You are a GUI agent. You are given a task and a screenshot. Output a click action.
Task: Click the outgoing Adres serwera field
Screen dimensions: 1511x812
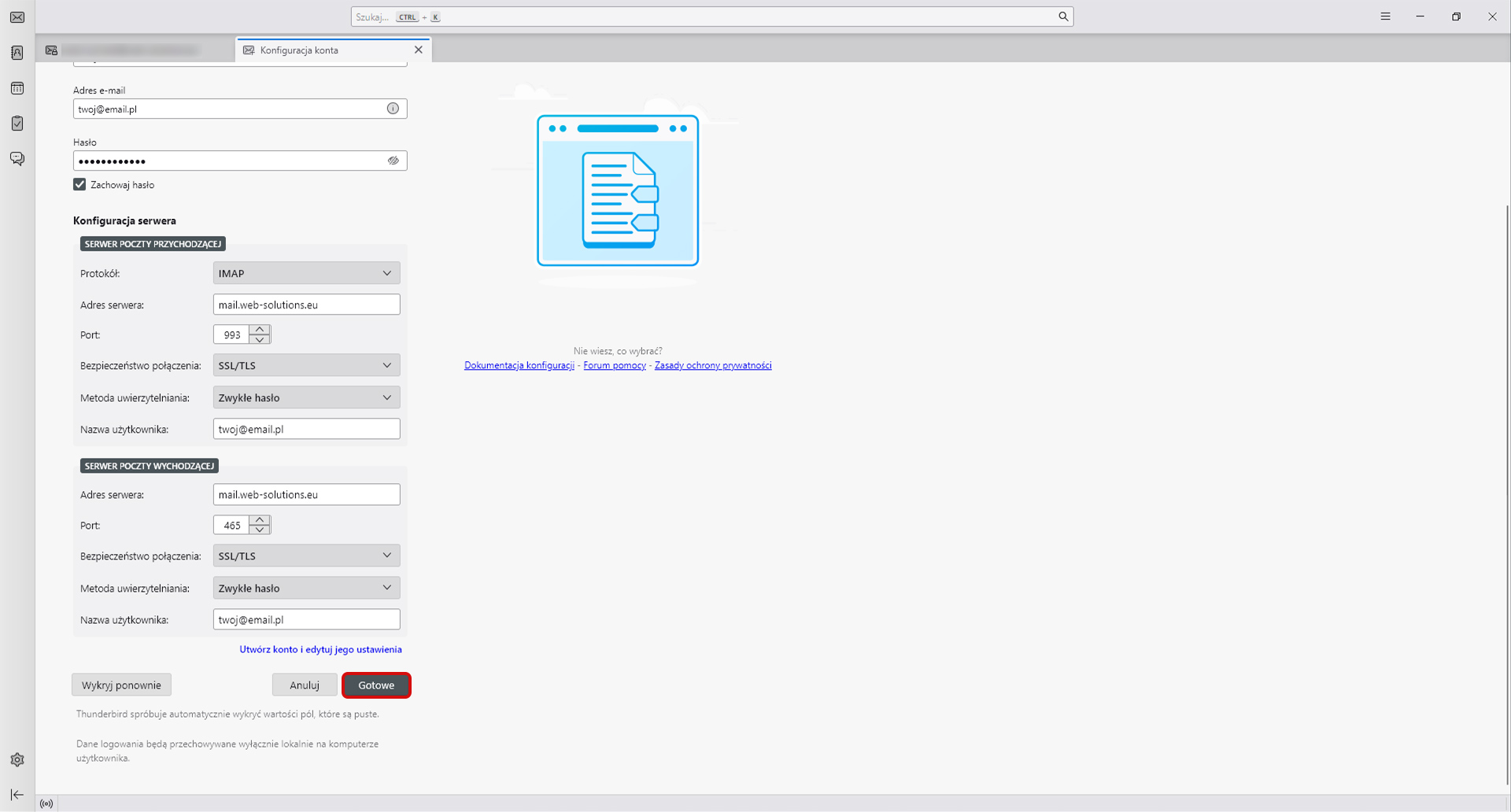pyautogui.click(x=306, y=494)
